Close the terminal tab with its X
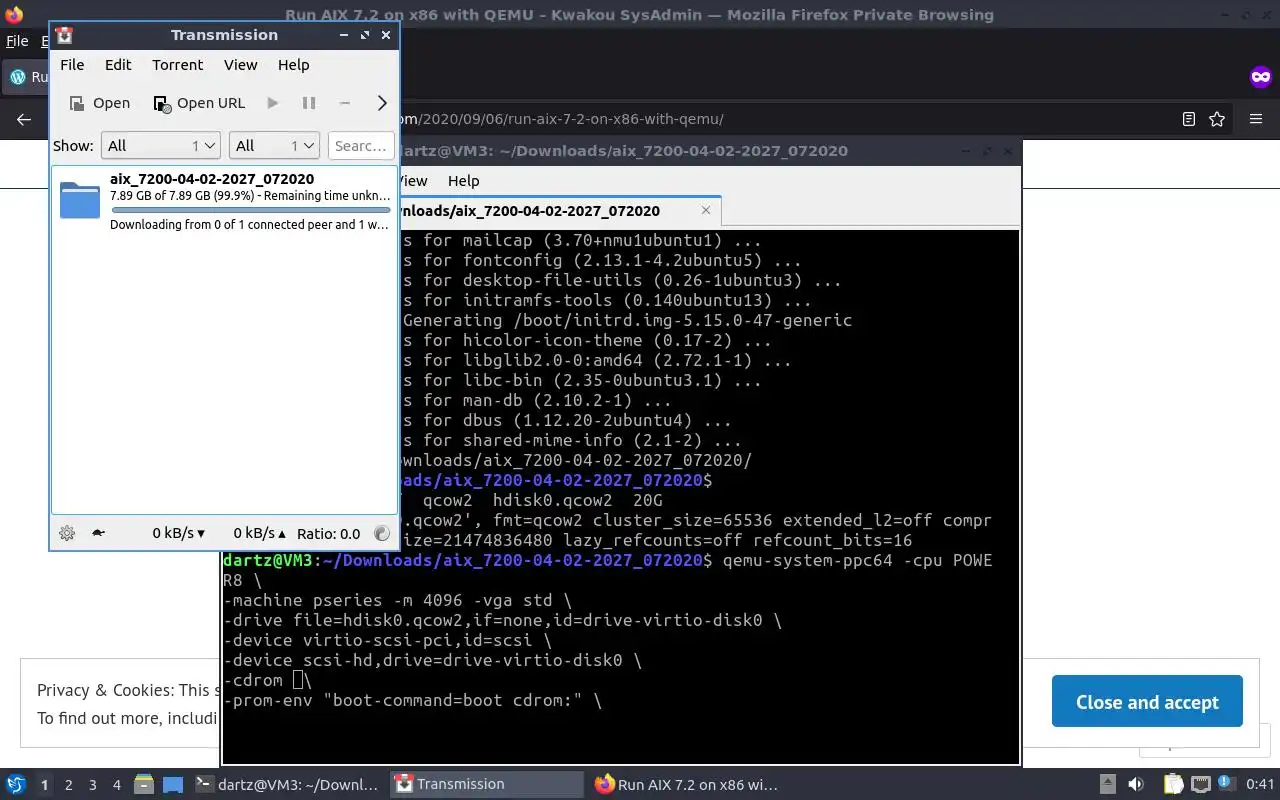 pyautogui.click(x=706, y=210)
